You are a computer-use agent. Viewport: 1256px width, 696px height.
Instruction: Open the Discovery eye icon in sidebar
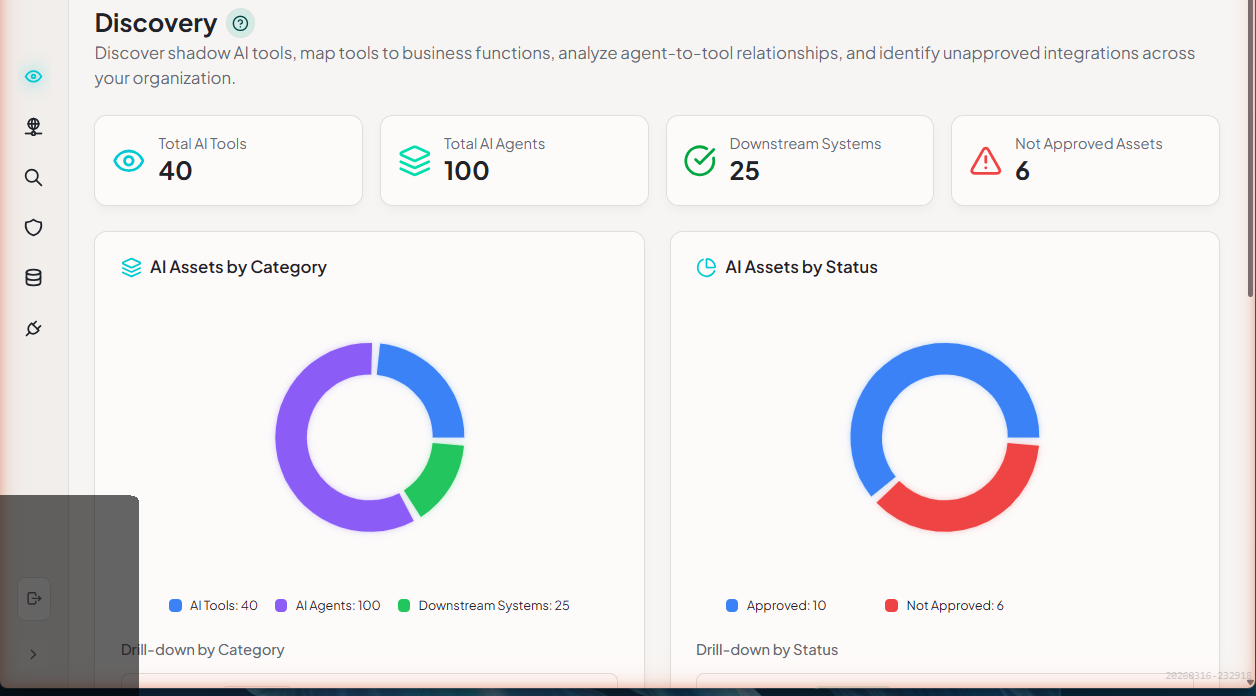33,77
